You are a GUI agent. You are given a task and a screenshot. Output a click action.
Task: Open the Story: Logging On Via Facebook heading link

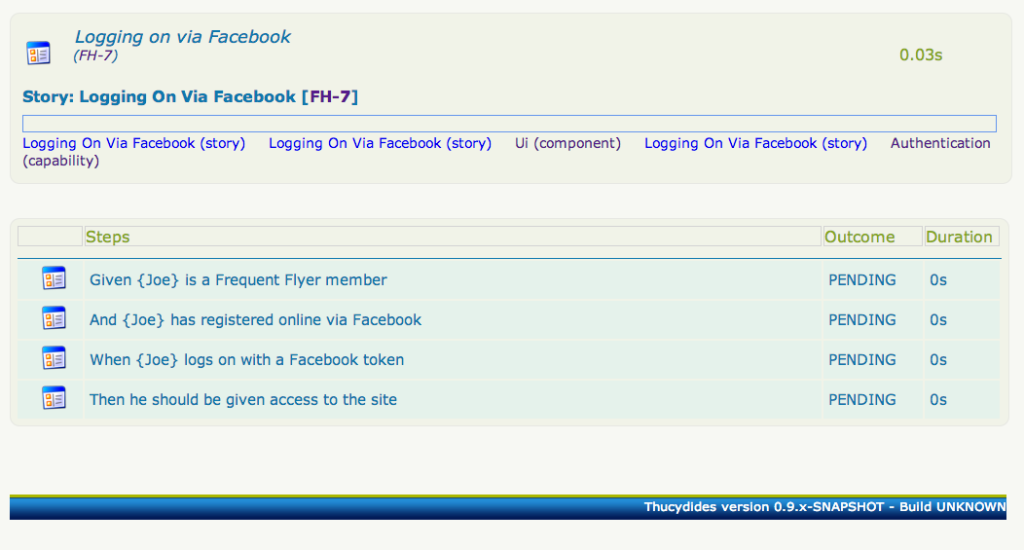pos(159,97)
